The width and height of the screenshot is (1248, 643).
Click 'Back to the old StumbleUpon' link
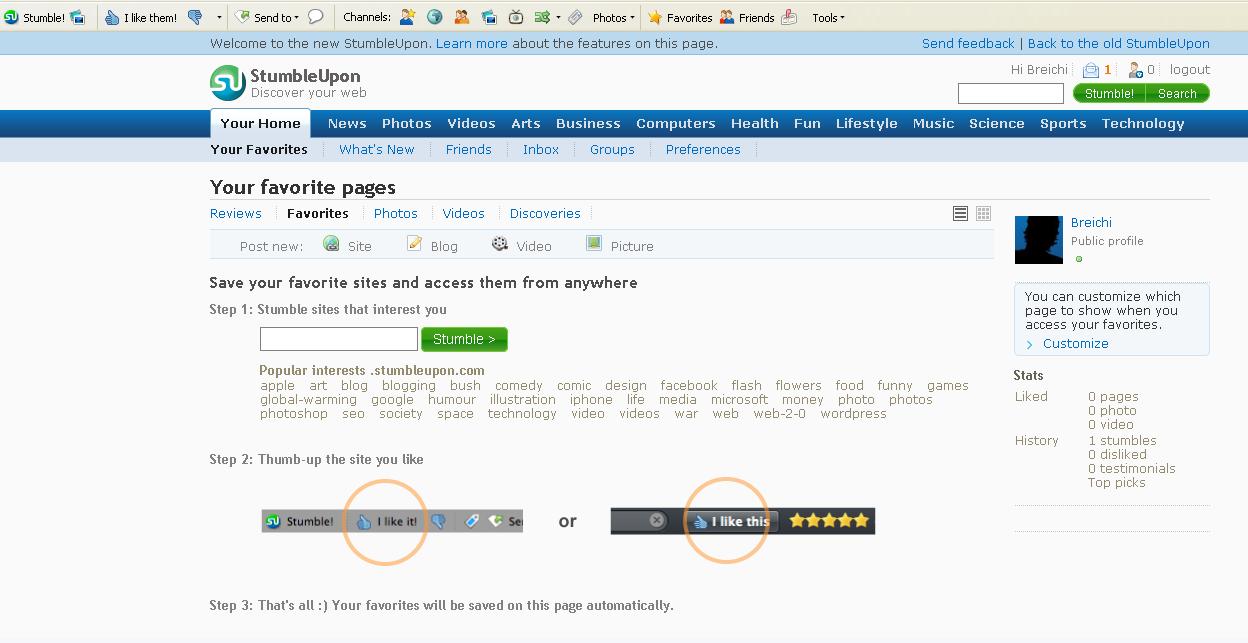1119,44
